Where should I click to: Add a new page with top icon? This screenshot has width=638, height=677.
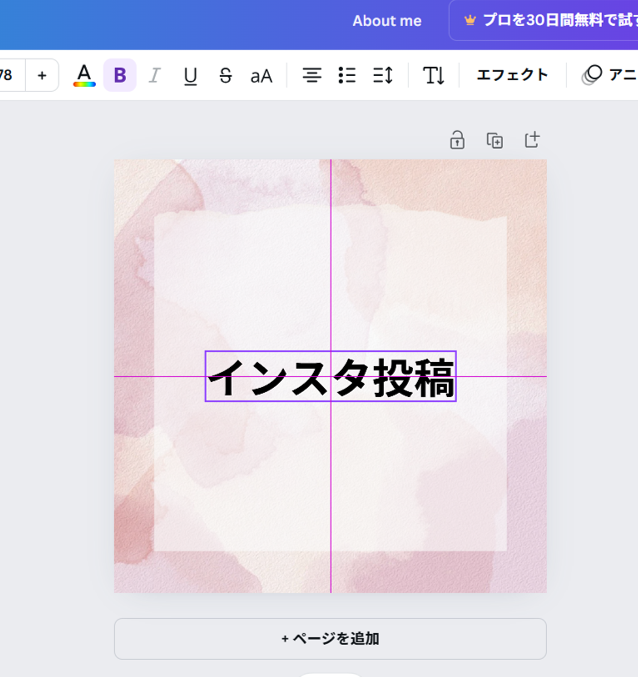click(x=532, y=140)
